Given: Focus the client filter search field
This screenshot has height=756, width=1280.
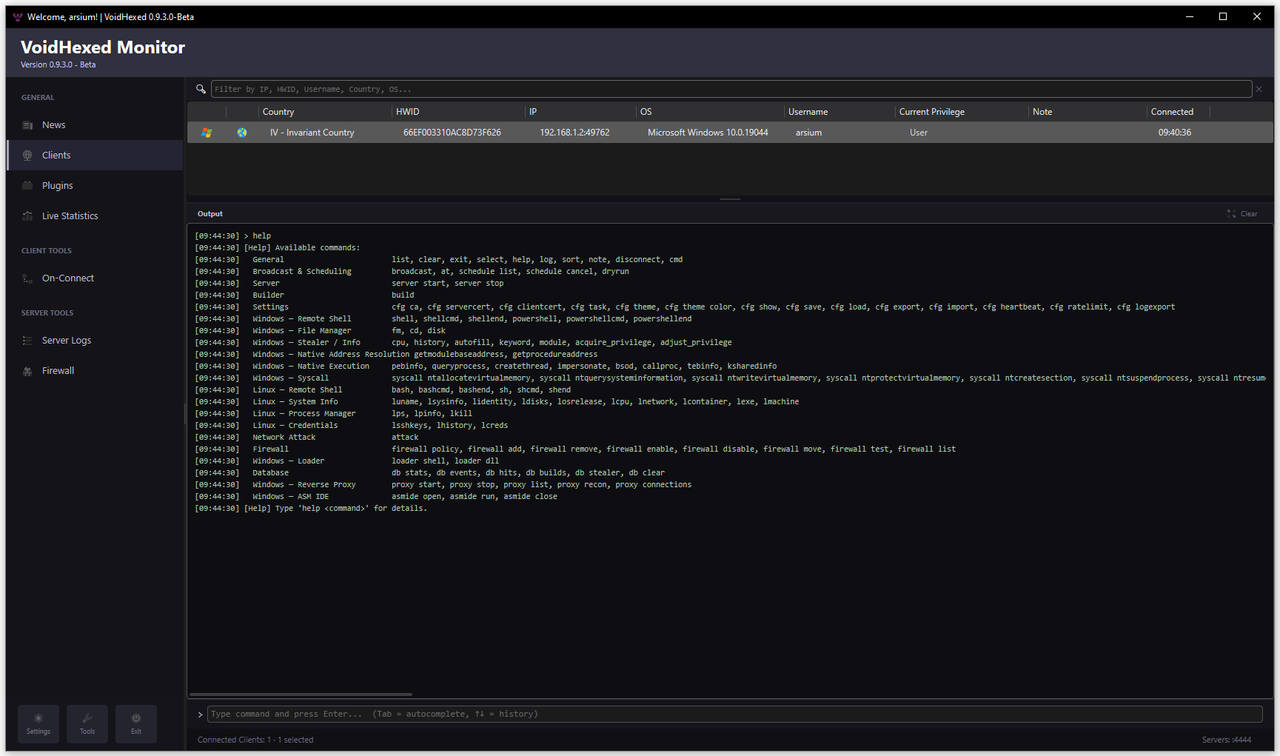Looking at the screenshot, I should tap(730, 89).
